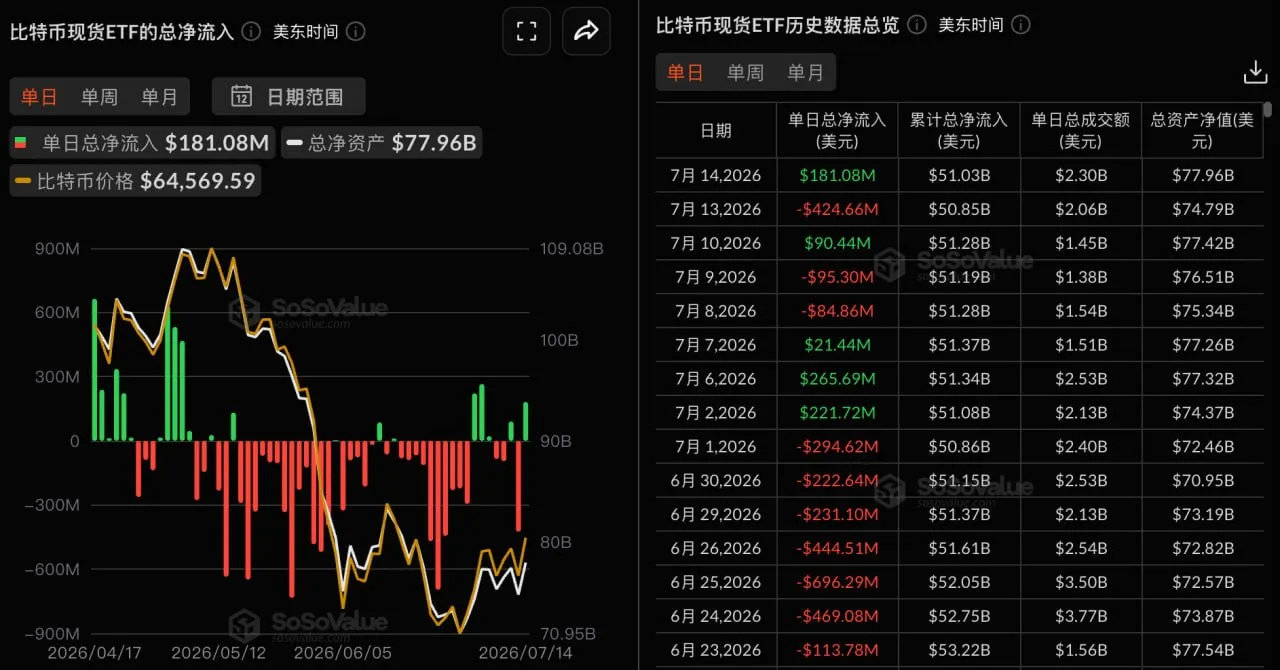This screenshot has height=670, width=1280.
Task: Toggle 总净资产 line legend
Action: [x=380, y=143]
